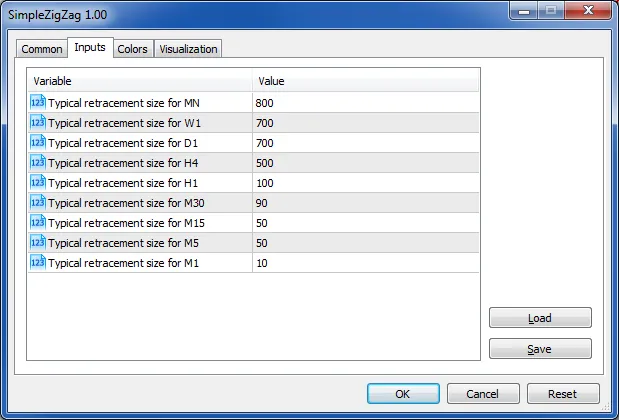Click the integer icon beside the H4 retracement row

[38, 162]
